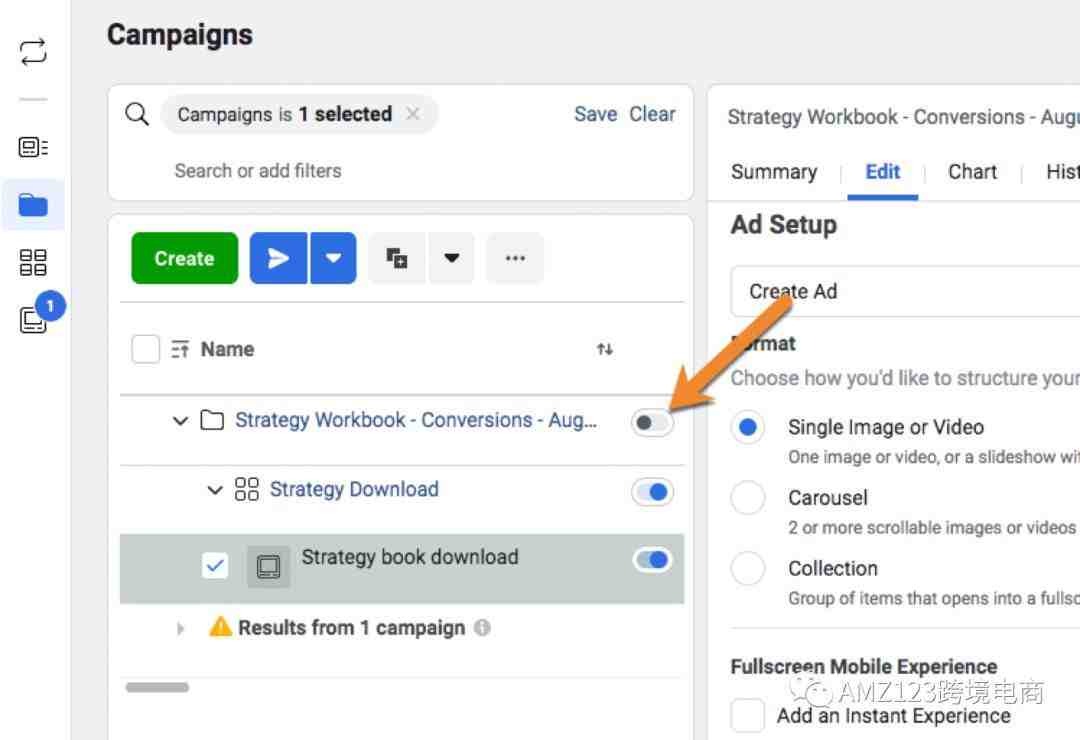1080x740 pixels.
Task: Open the Ads icon with notification badge
Action: pos(33,321)
